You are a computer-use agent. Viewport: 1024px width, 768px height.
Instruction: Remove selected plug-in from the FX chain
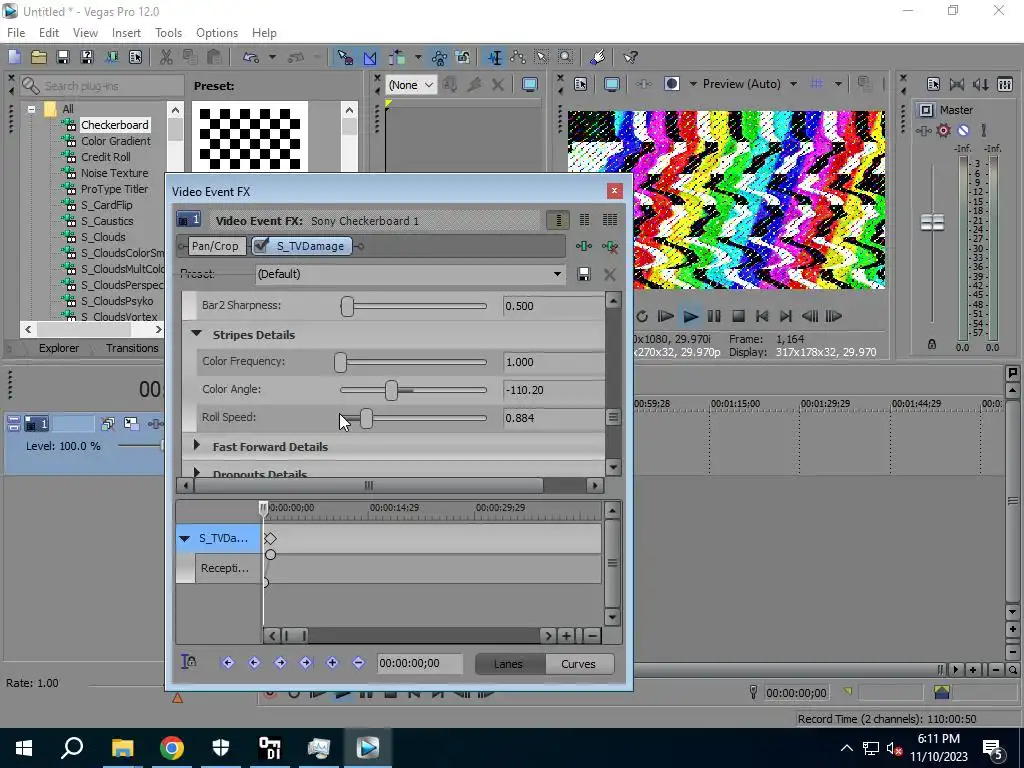click(610, 246)
